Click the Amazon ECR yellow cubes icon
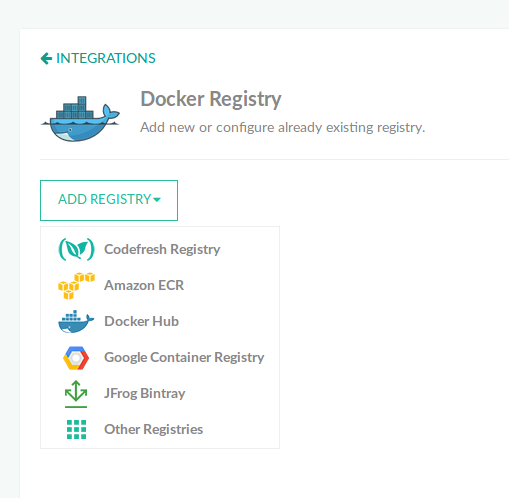The height and width of the screenshot is (498, 509). click(x=76, y=286)
